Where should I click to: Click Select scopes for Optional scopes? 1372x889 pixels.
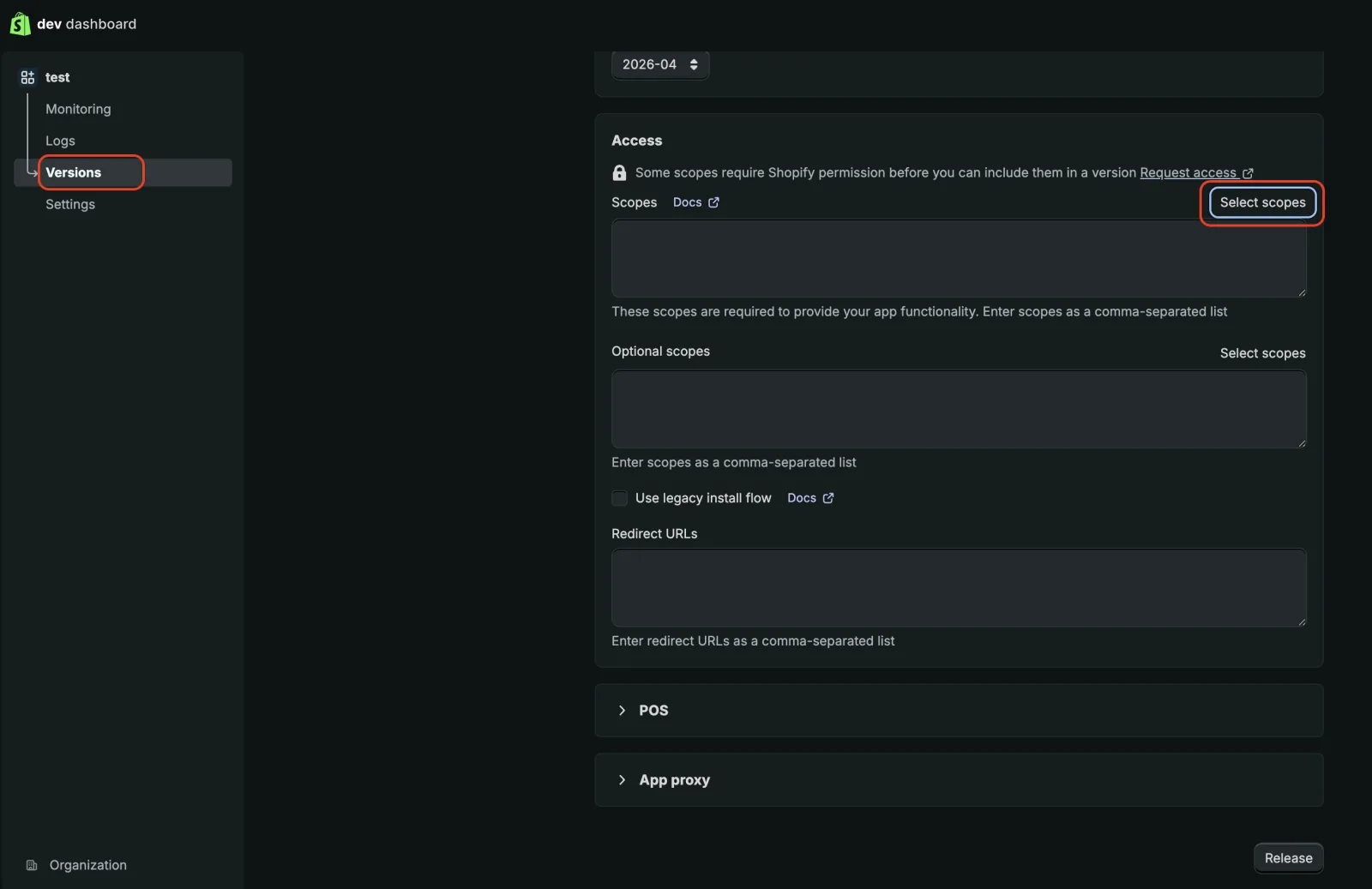[1262, 353]
